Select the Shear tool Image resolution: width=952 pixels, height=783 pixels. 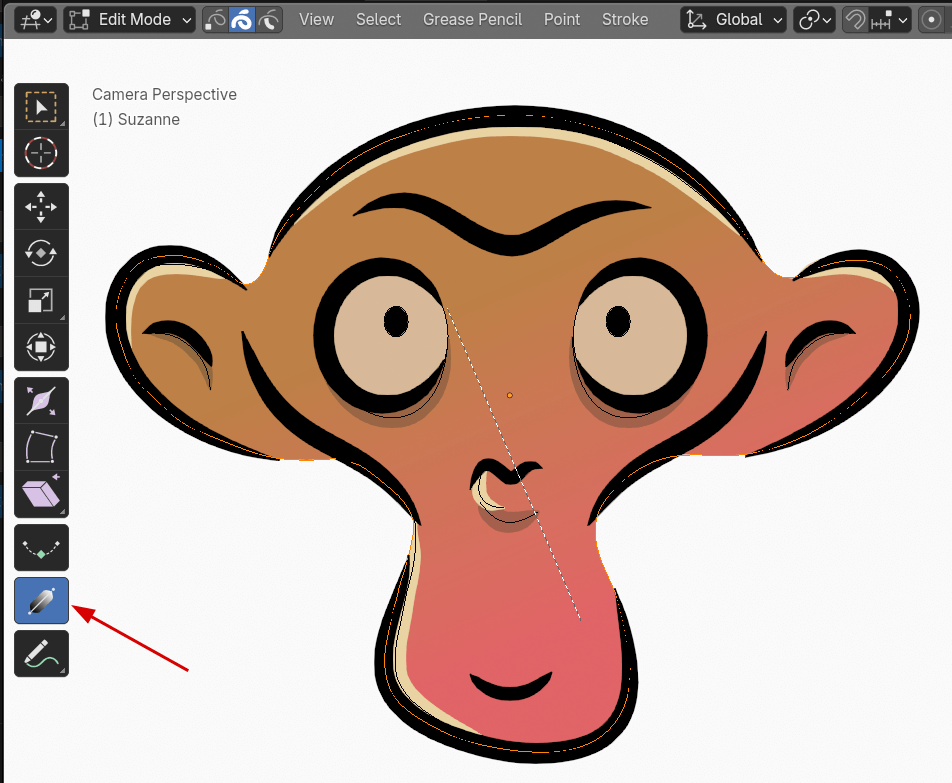(x=41, y=400)
